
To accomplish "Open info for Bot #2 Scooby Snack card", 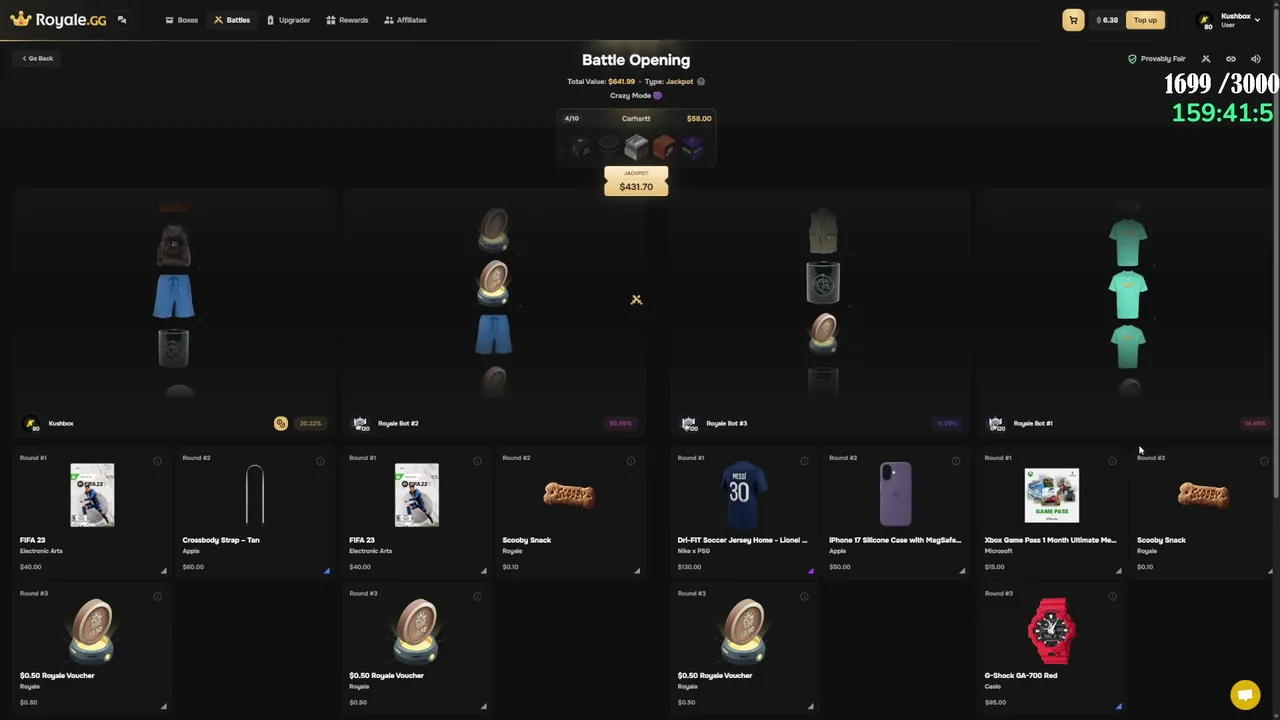I will (x=631, y=461).
